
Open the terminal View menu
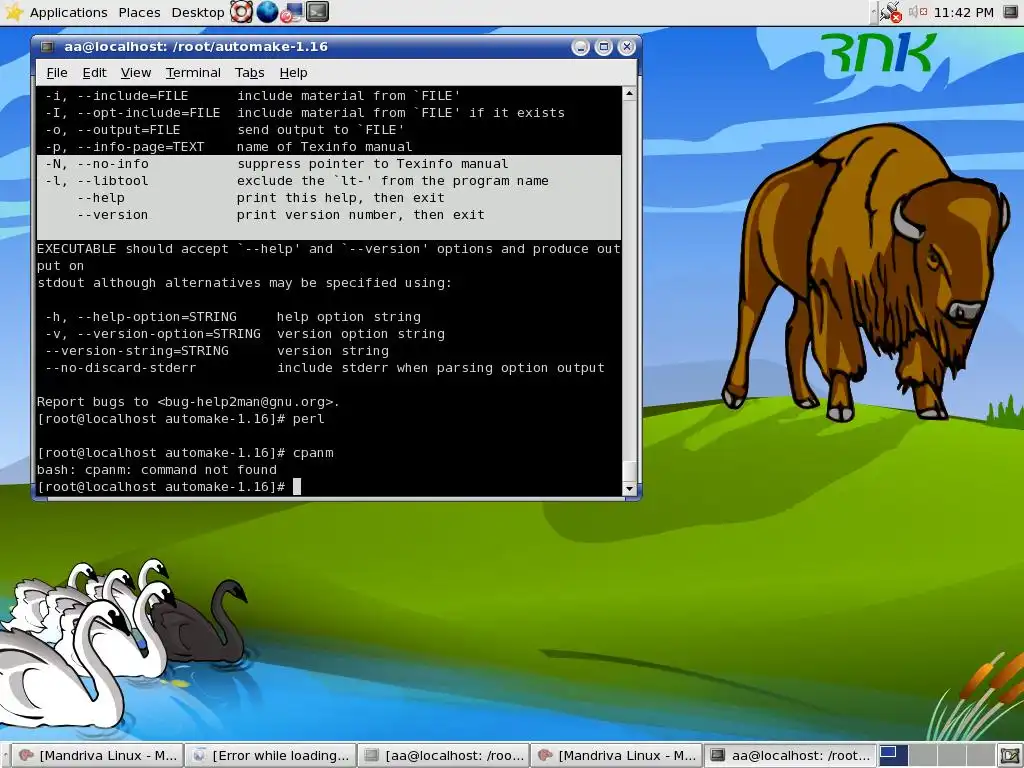click(136, 72)
